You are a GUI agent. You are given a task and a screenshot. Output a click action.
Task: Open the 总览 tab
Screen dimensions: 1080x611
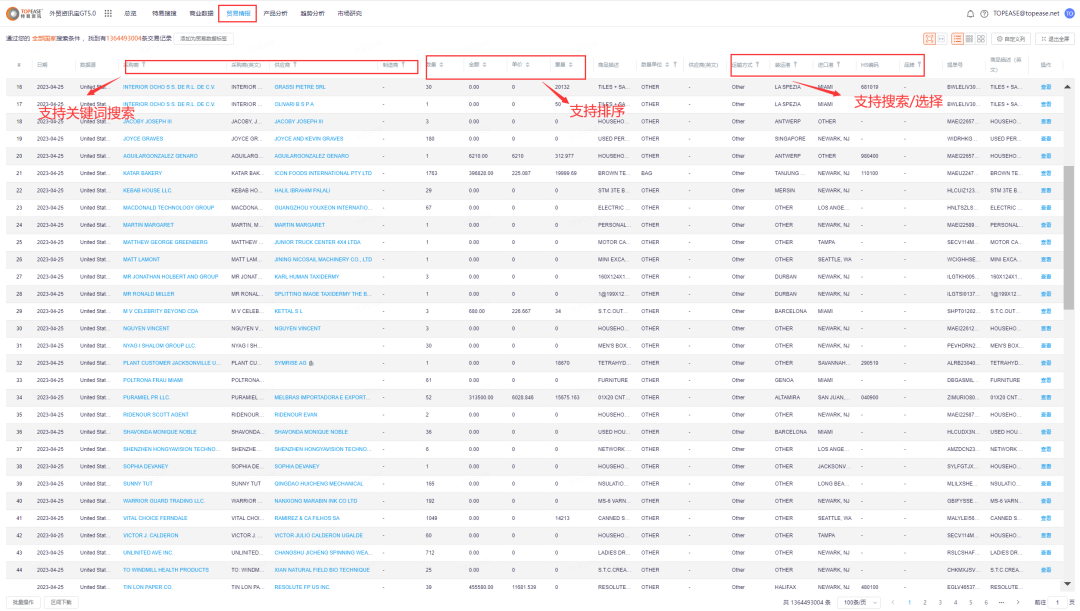pyautogui.click(x=130, y=13)
